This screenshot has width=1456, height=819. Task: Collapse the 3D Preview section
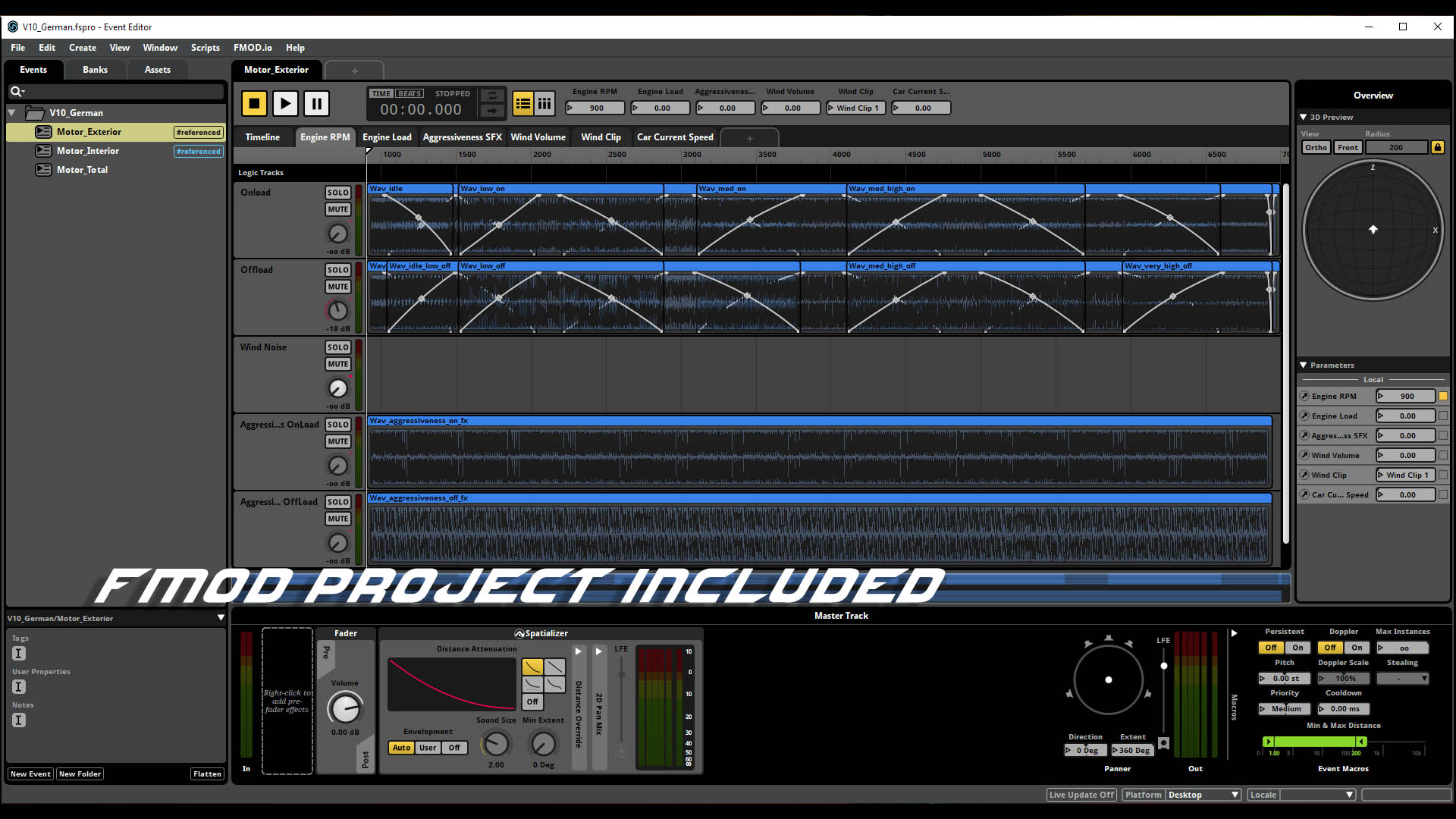point(1303,117)
